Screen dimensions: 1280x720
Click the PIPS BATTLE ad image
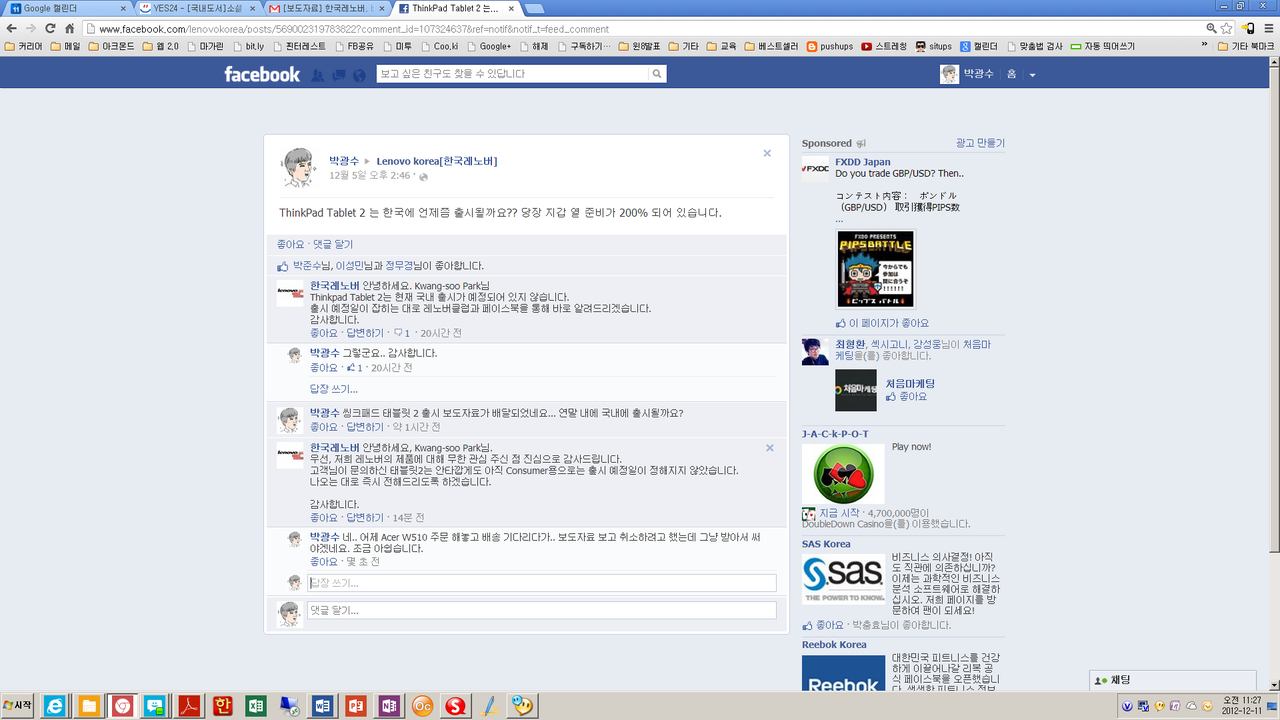pyautogui.click(x=875, y=269)
